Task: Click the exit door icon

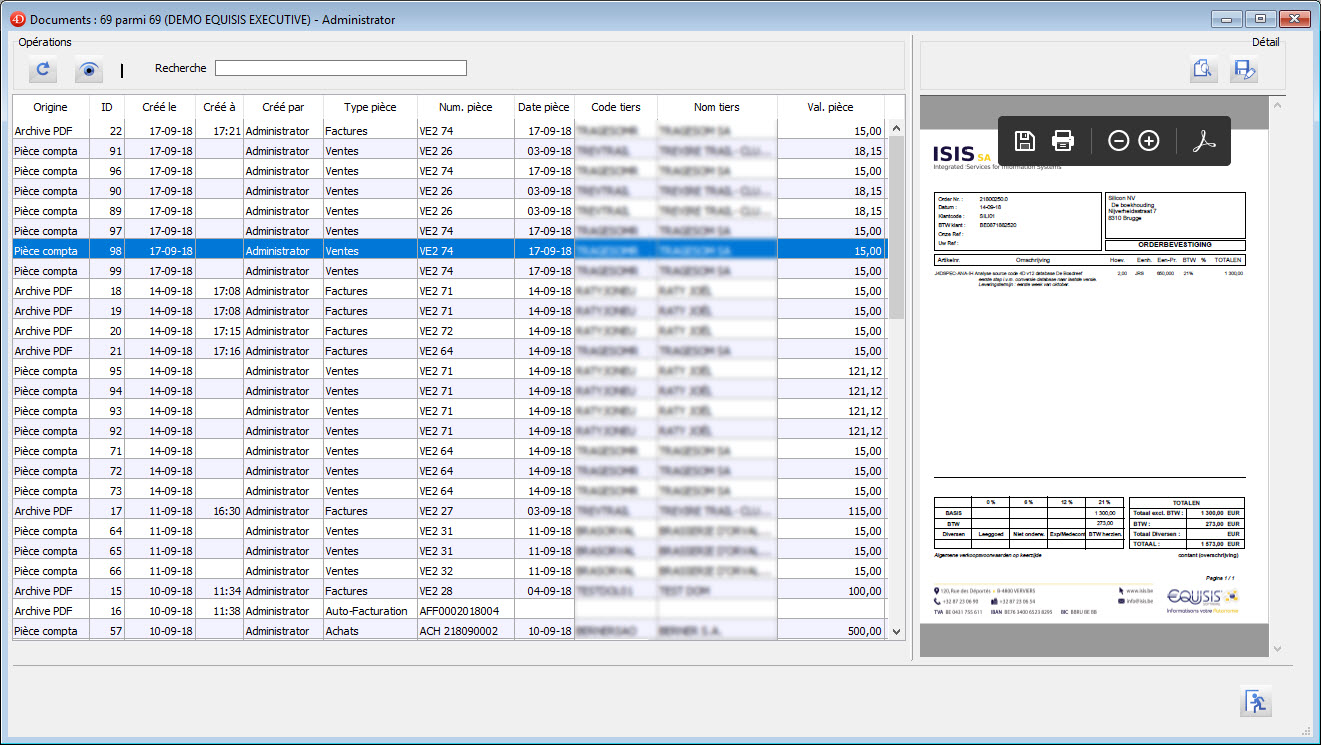Action: tap(1255, 702)
